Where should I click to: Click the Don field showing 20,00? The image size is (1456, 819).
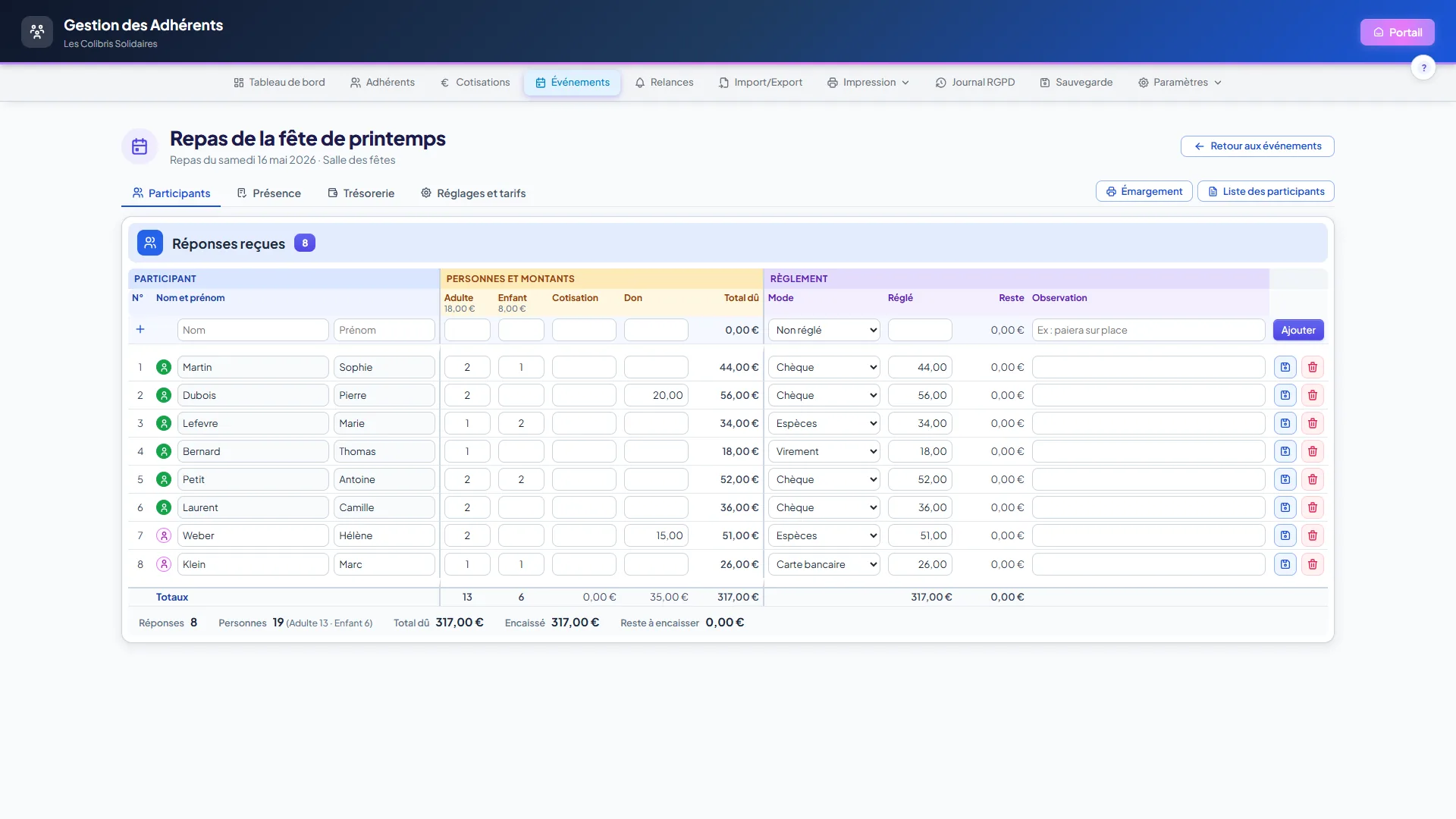[x=656, y=395]
